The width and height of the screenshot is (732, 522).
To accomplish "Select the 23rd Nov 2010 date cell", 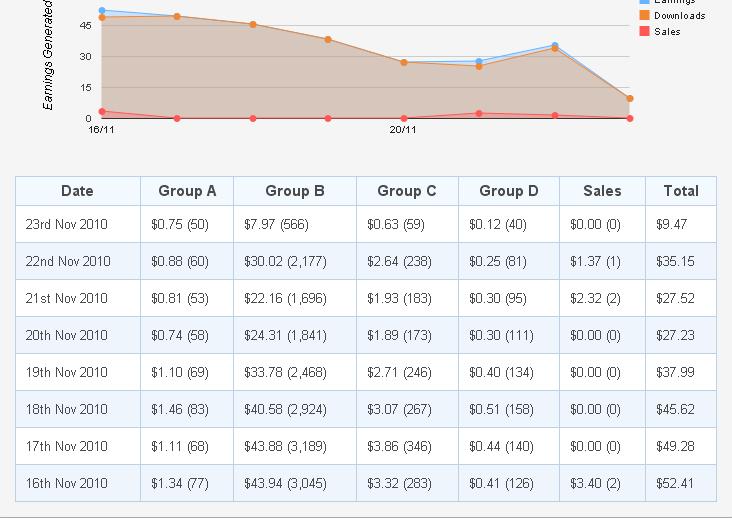I will coord(68,225).
